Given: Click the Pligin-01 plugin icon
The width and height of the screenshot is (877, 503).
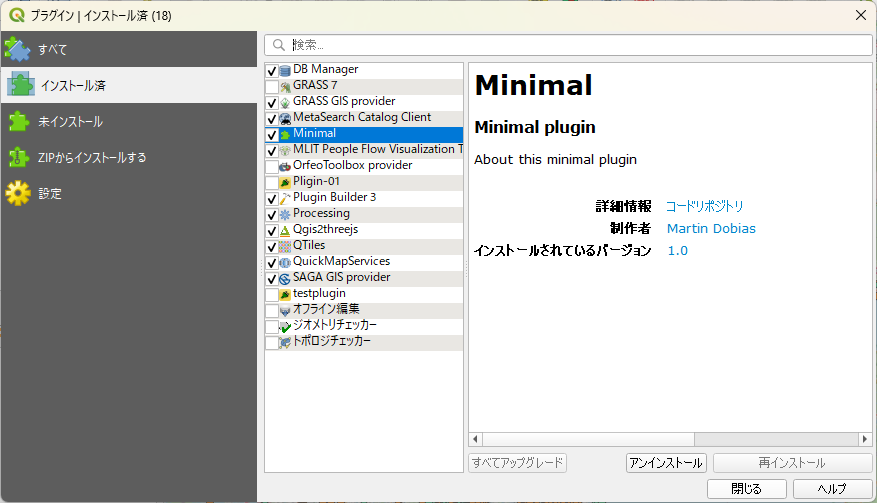Looking at the screenshot, I should click(x=285, y=183).
